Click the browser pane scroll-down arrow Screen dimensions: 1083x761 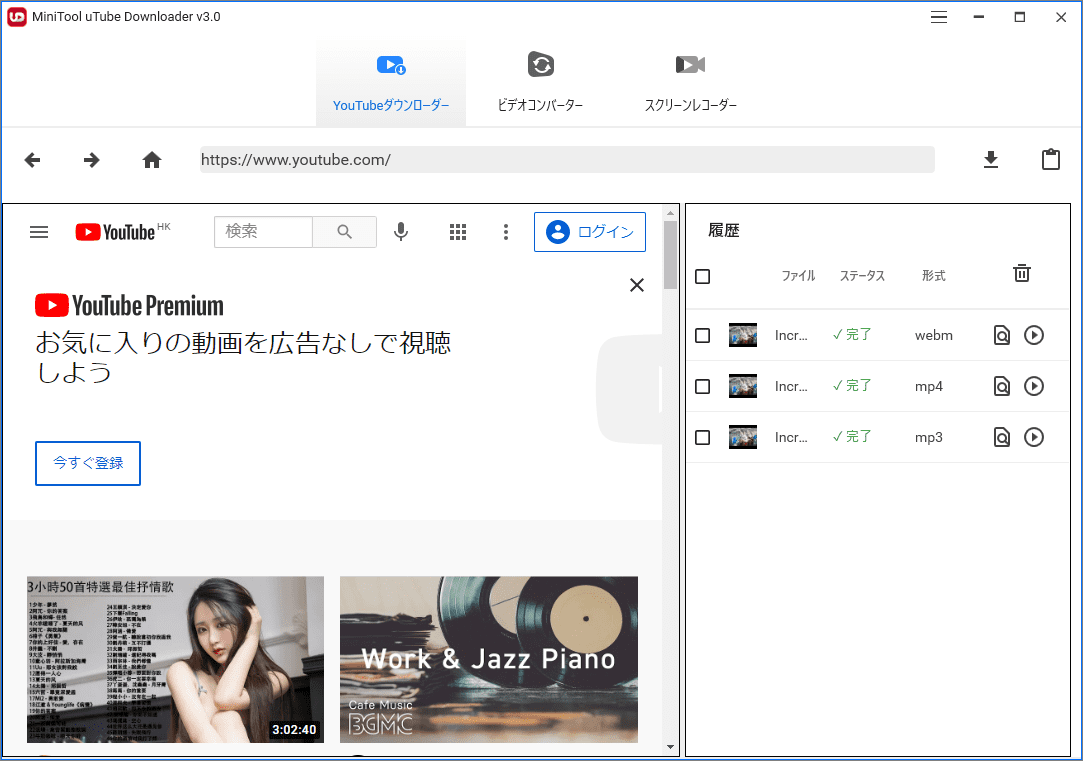(670, 747)
